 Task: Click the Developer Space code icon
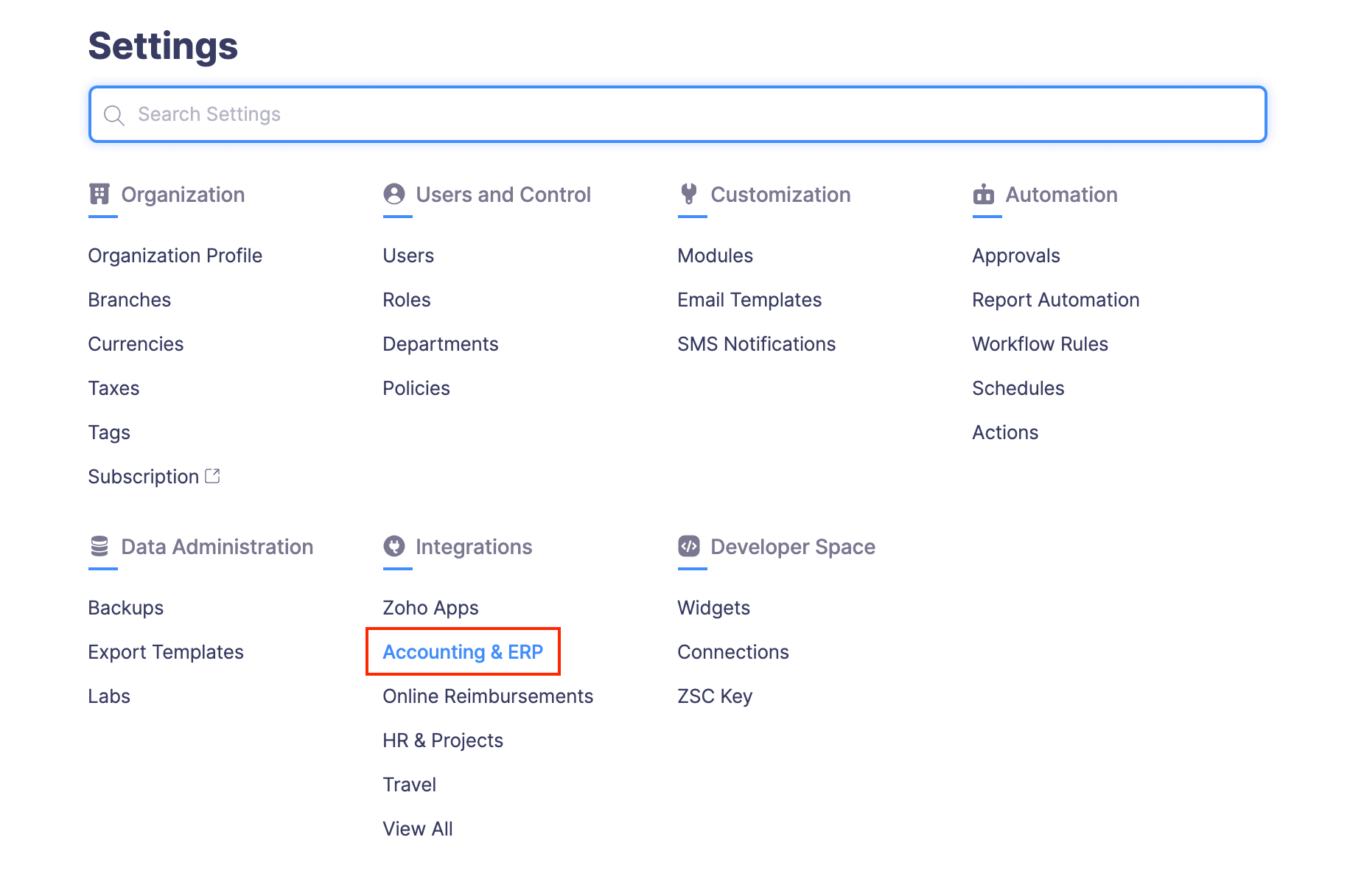(690, 546)
